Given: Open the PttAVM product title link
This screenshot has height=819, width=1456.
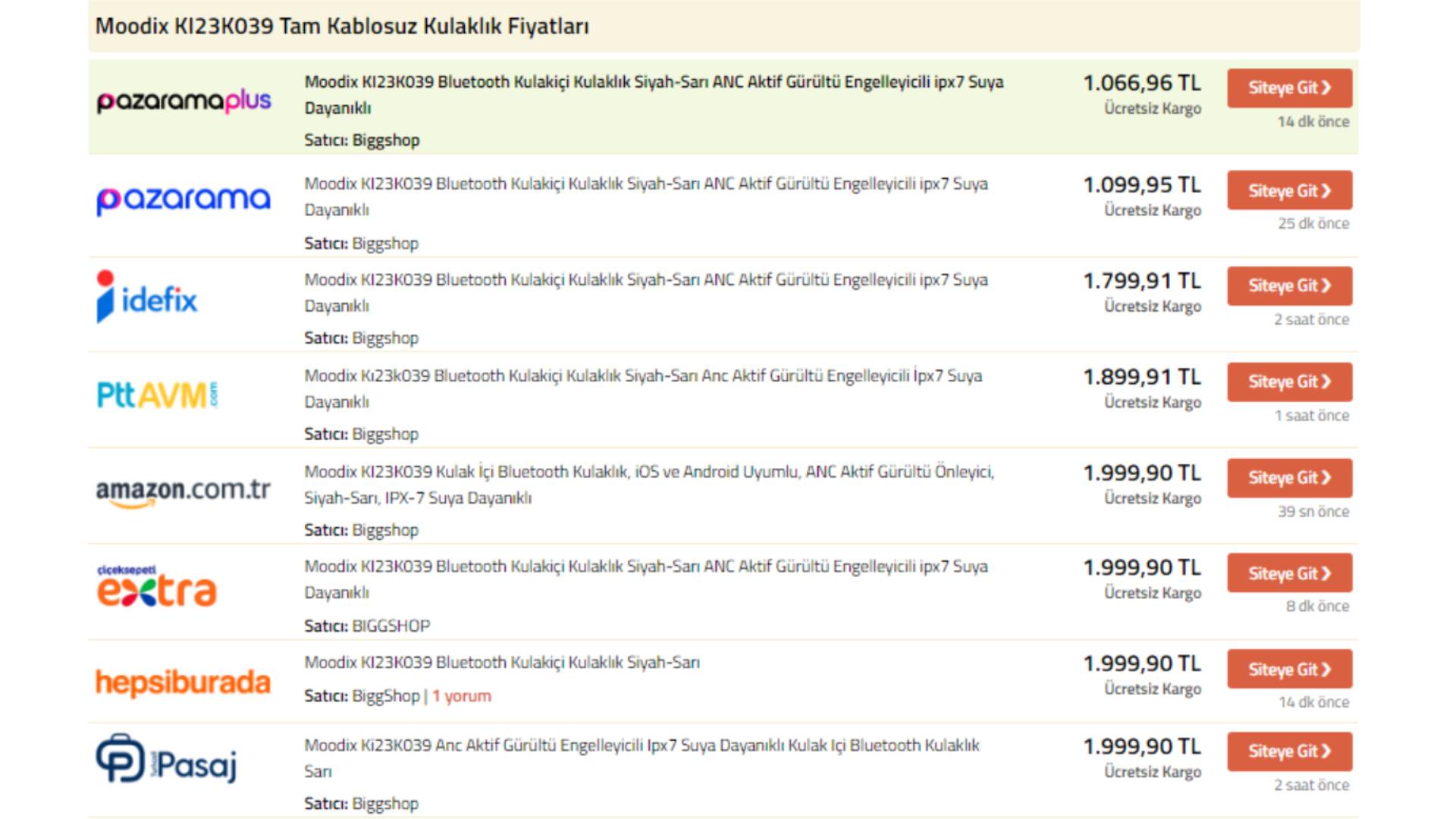Looking at the screenshot, I should point(643,388).
